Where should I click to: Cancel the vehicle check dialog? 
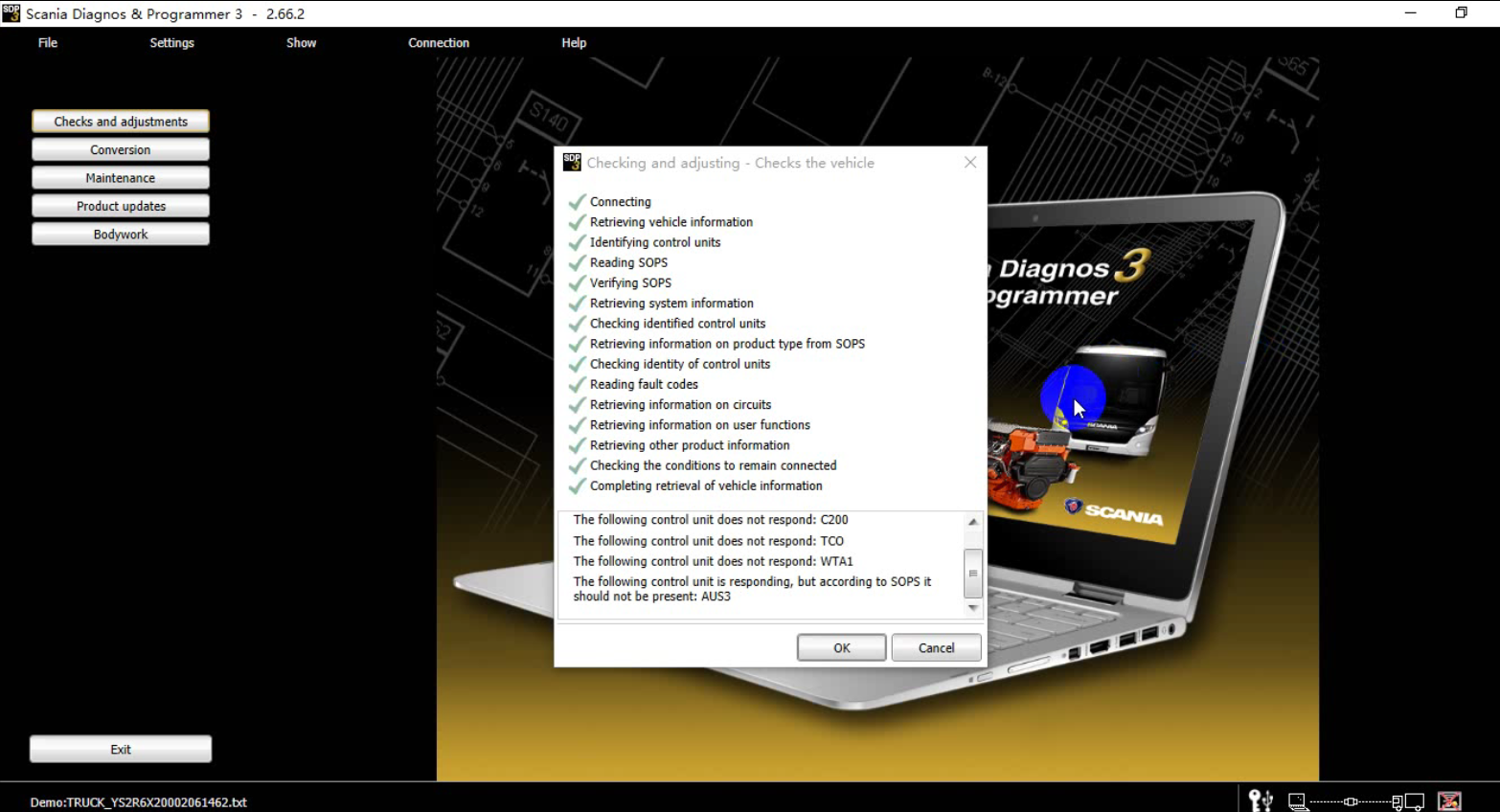pos(936,648)
